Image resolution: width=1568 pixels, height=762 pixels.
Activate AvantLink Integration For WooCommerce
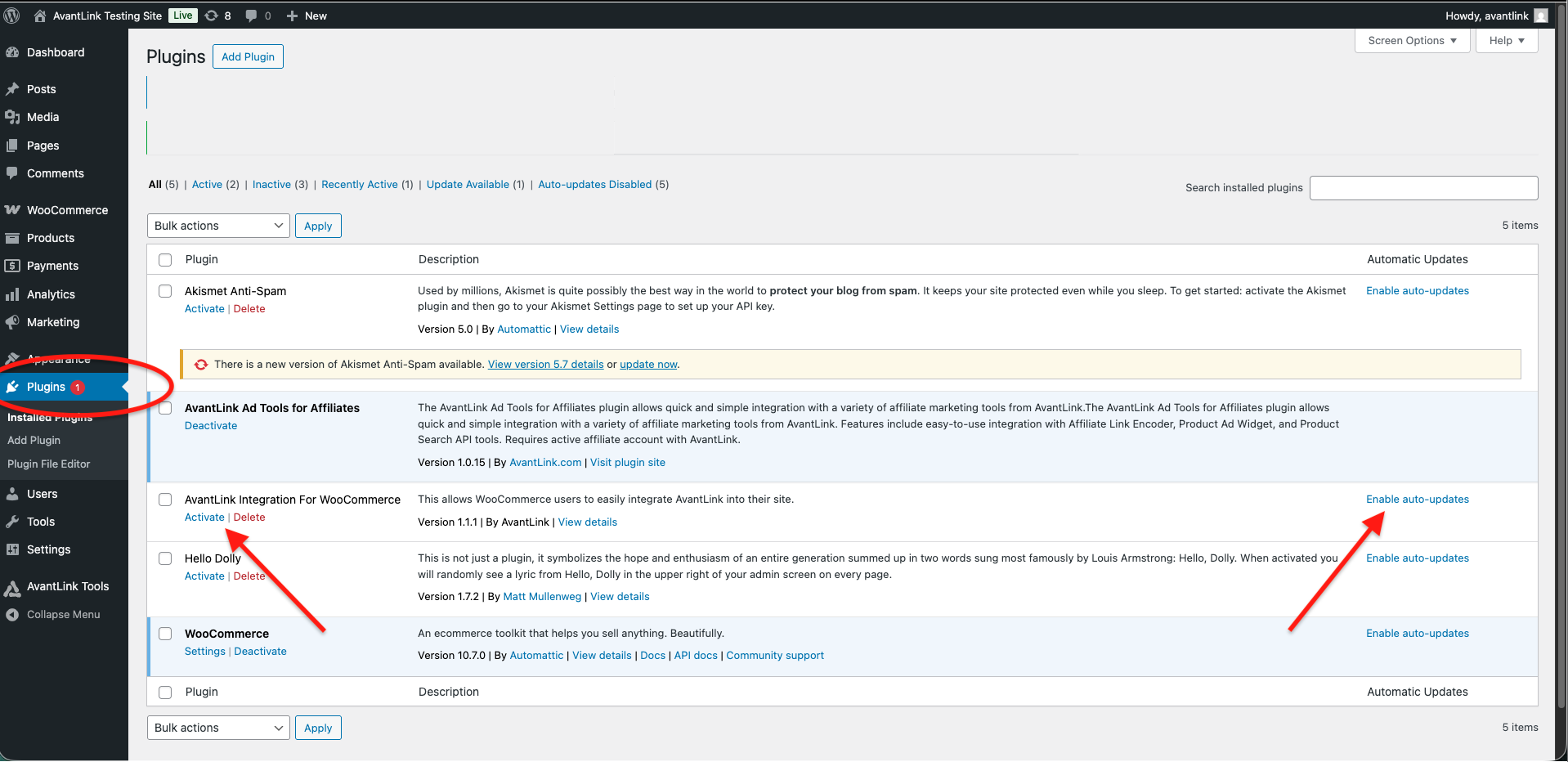point(204,518)
